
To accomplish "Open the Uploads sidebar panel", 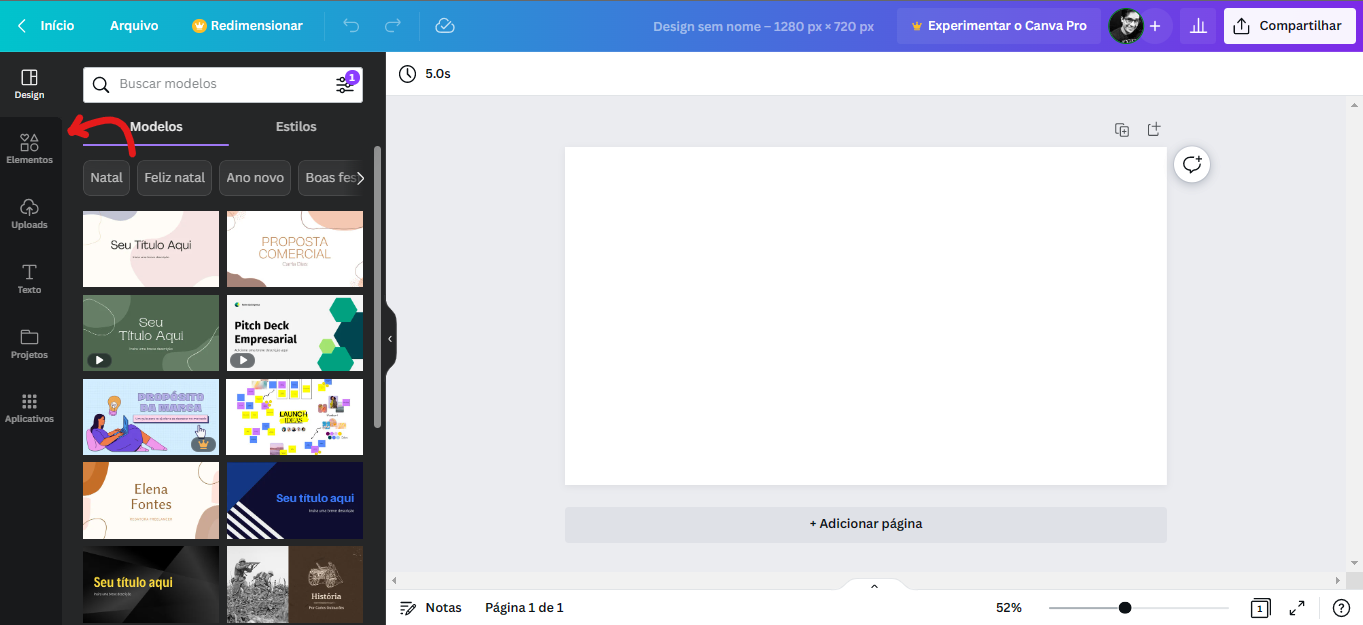I will pyautogui.click(x=29, y=214).
